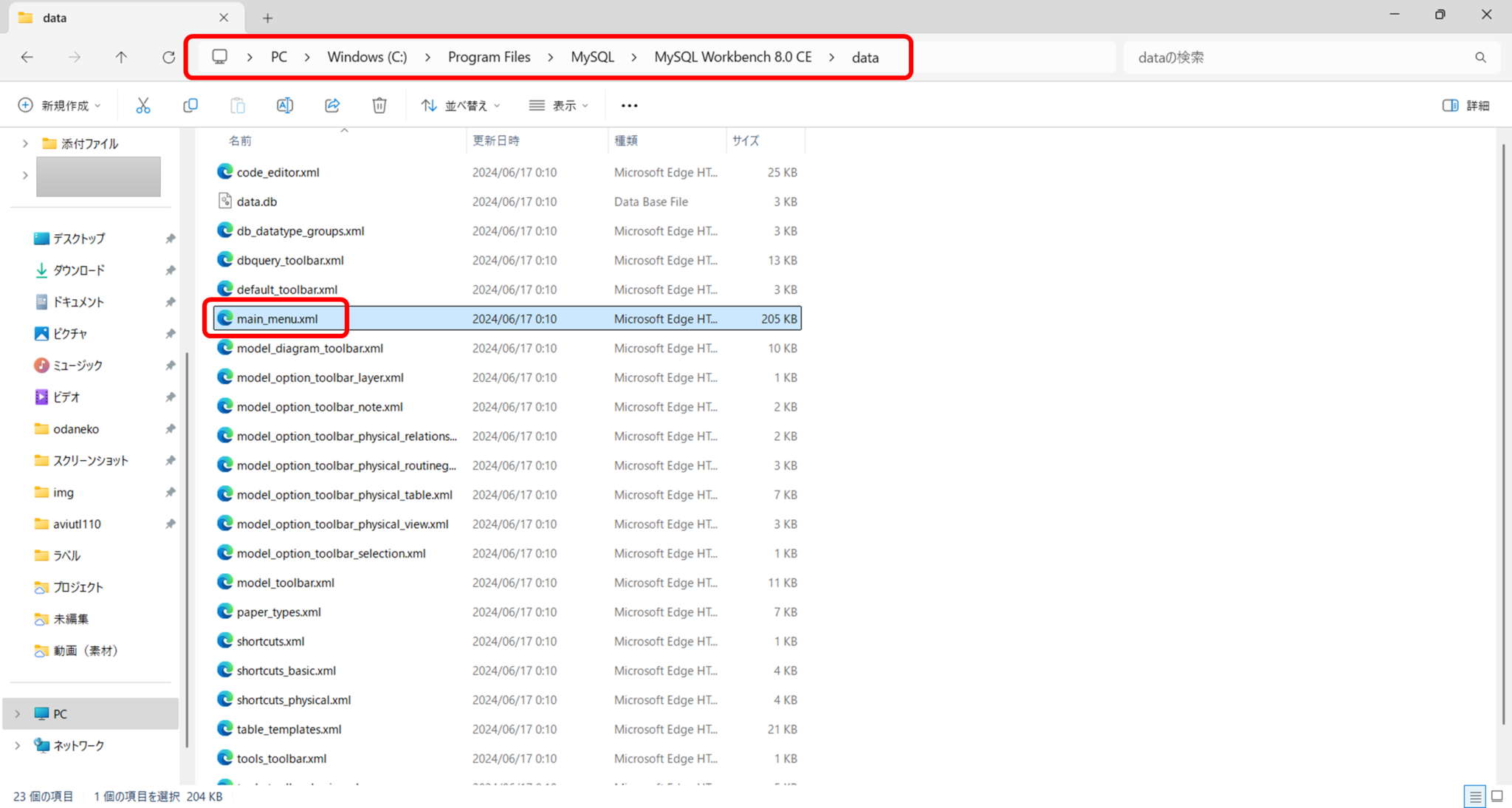Viewport: 1512px width, 808px height.
Task: Open the details pane with the 詳細 icon
Action: (1465, 105)
